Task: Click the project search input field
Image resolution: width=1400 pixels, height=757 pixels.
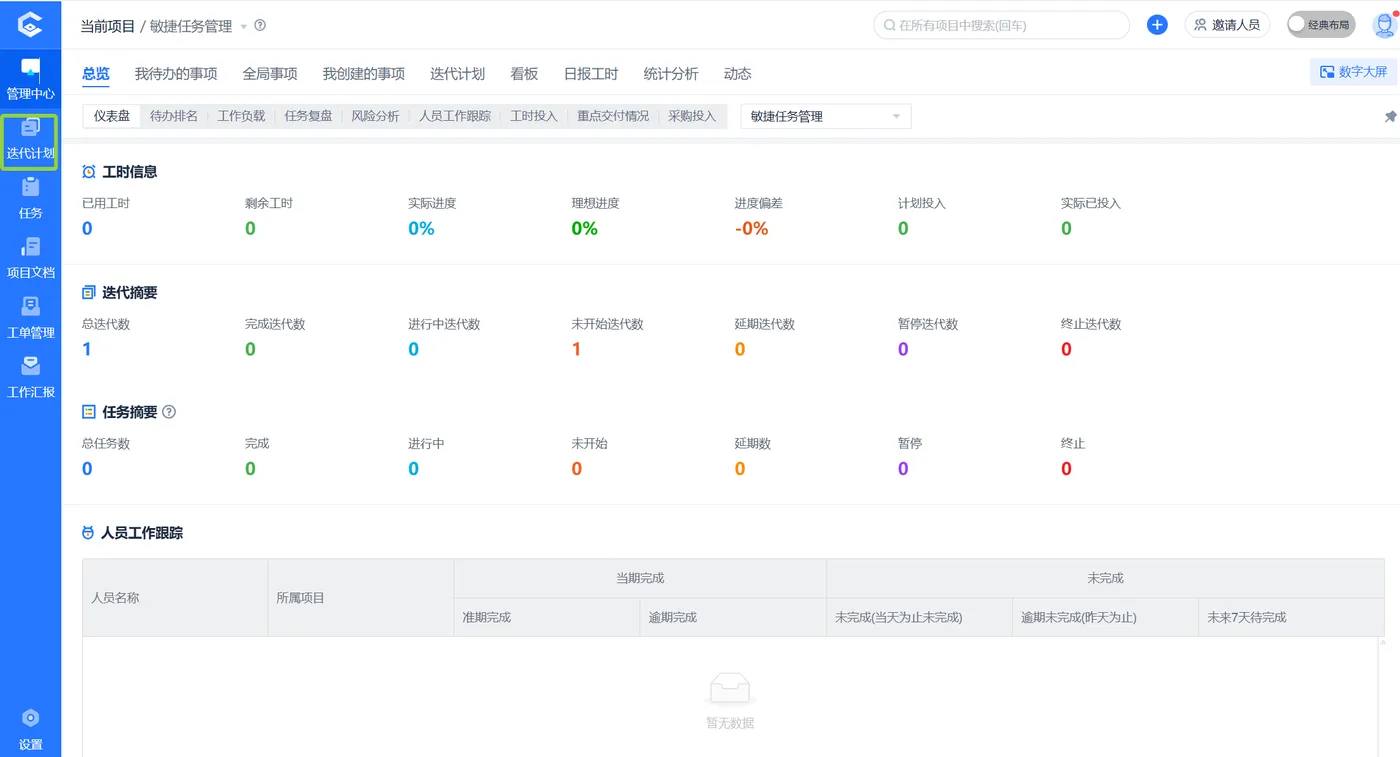Action: point(1000,25)
